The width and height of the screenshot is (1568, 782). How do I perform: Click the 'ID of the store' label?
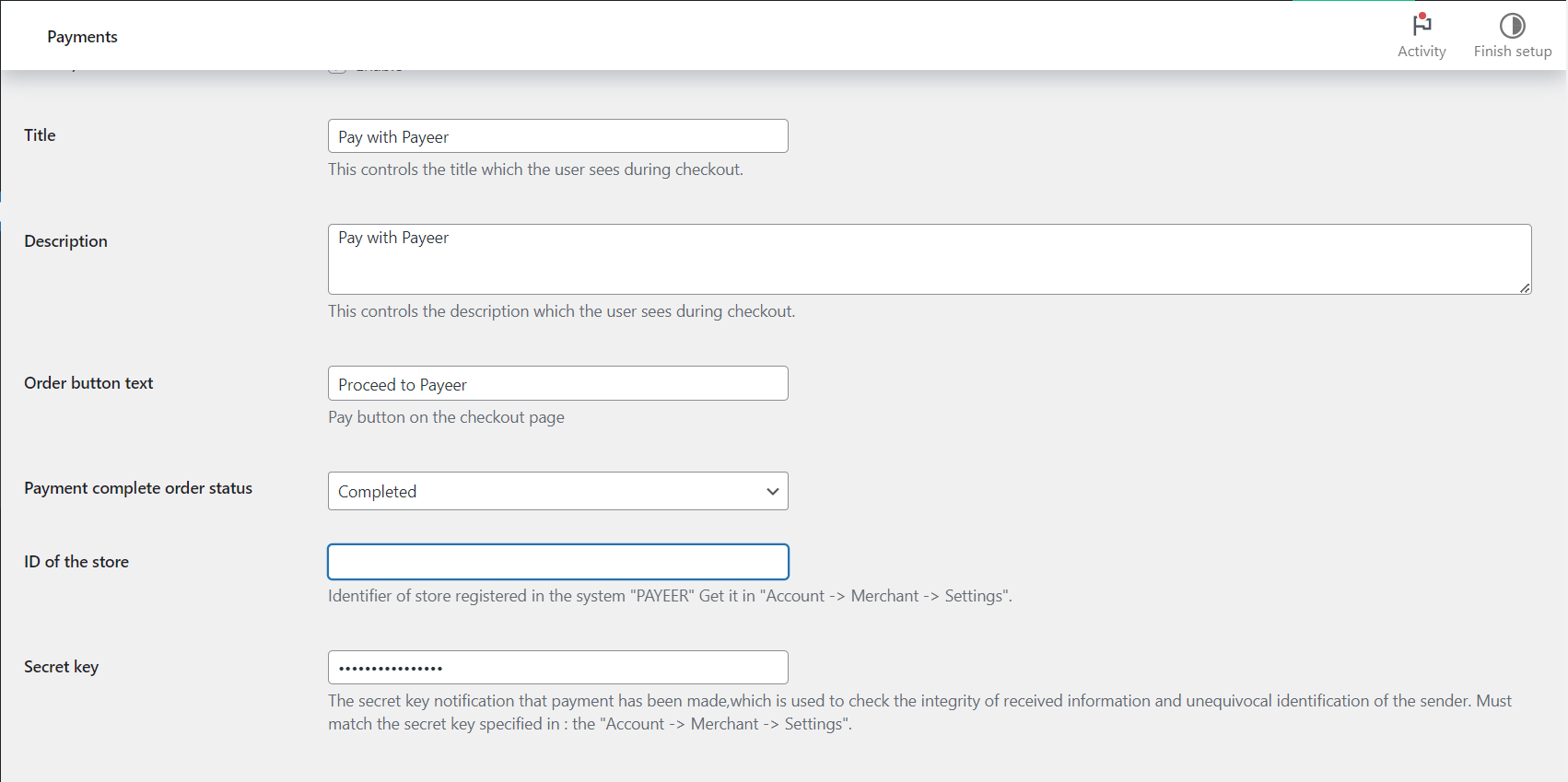click(x=76, y=562)
